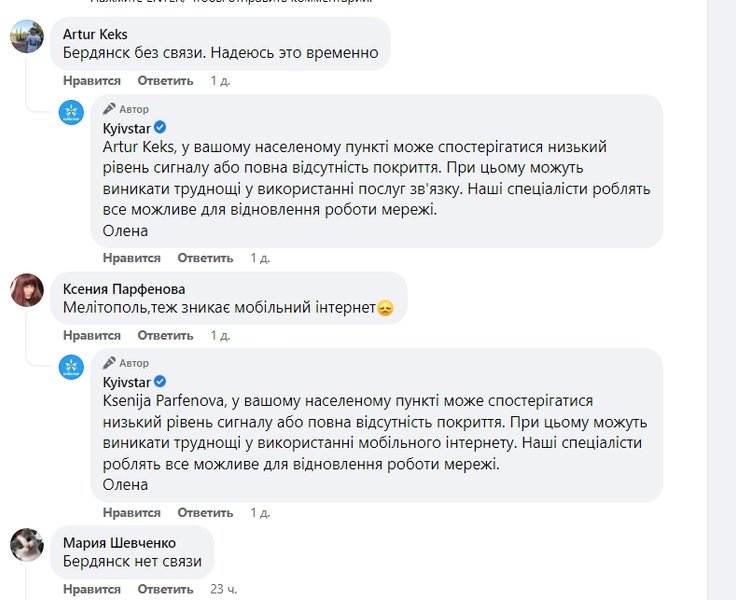
Task: Like first Kyivstar reply
Action: tap(131, 258)
